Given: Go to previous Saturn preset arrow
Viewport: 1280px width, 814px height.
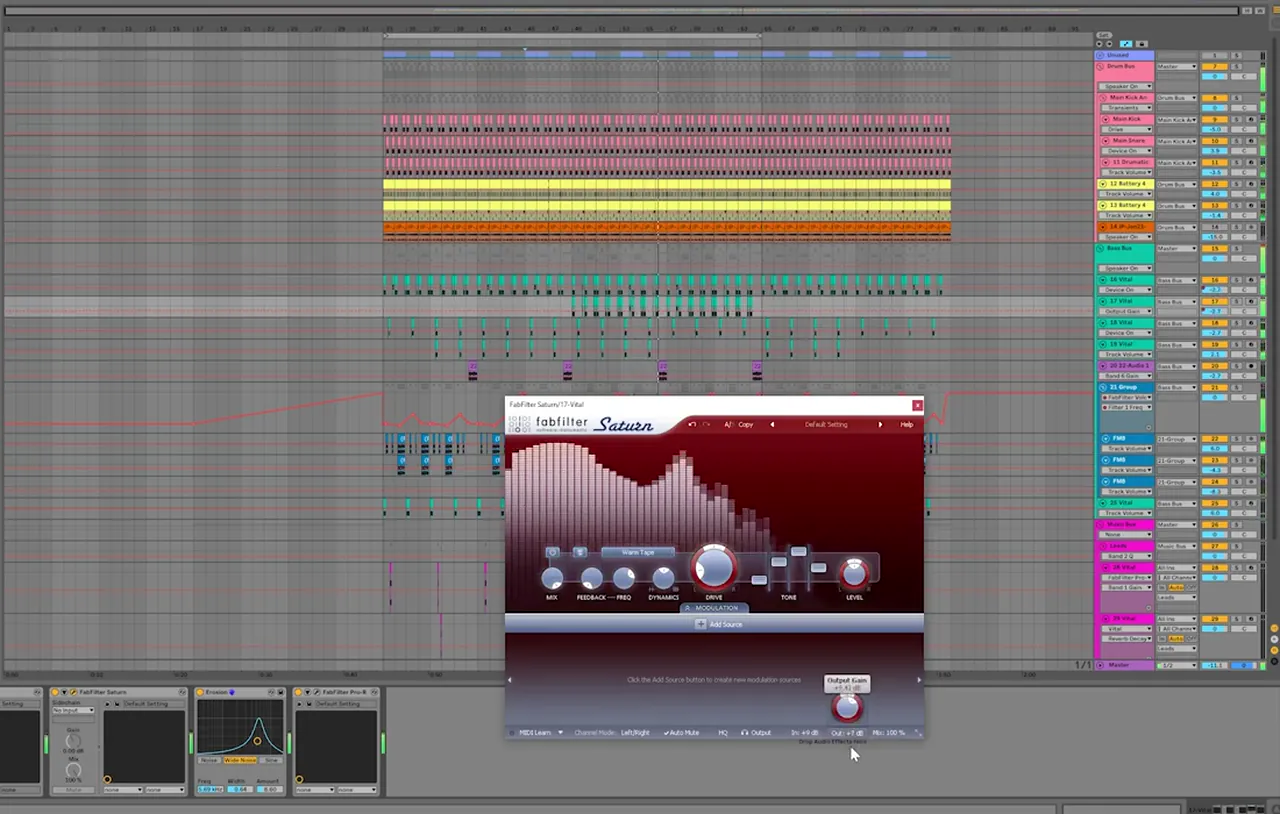Looking at the screenshot, I should pos(772,424).
